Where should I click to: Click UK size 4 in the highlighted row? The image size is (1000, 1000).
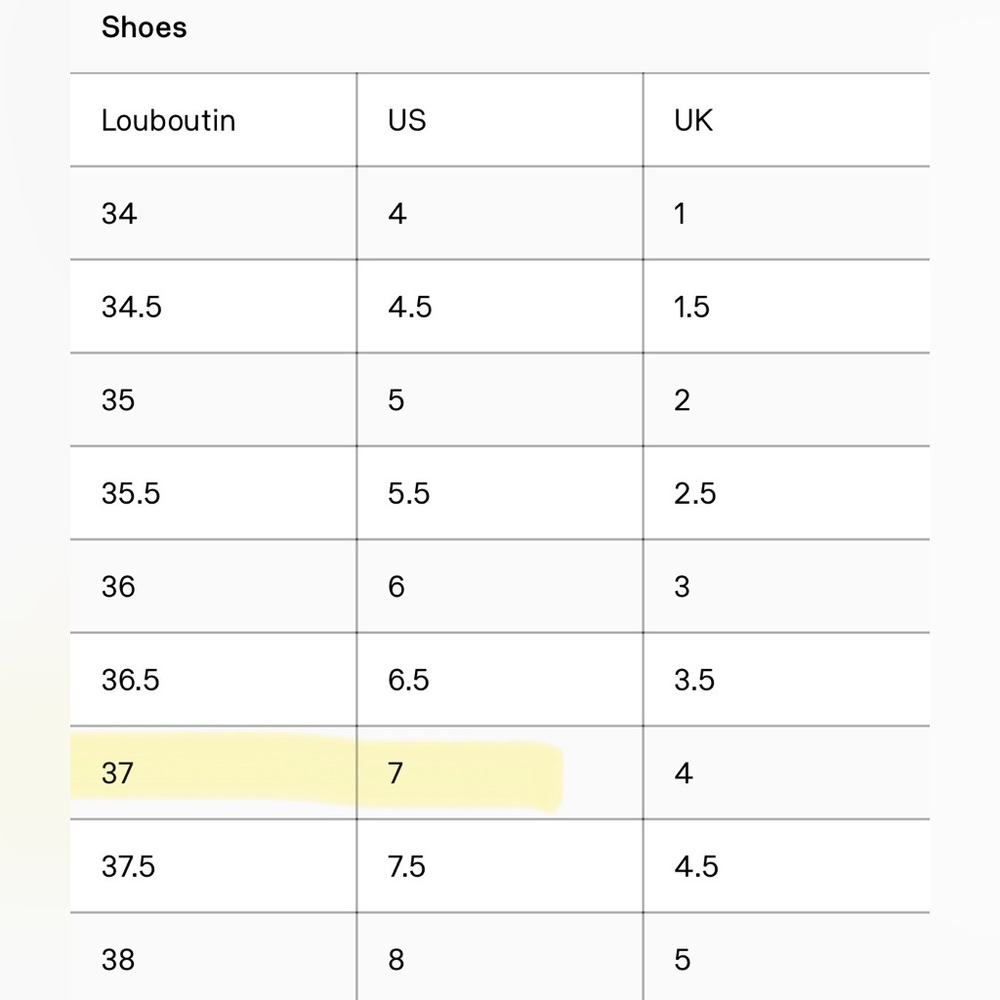786,772
